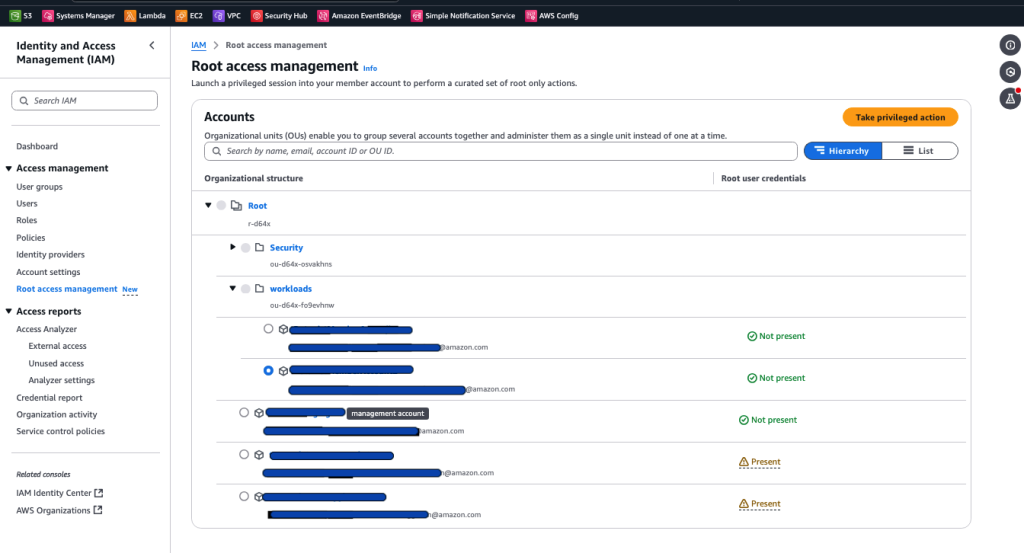This screenshot has height=553, width=1024.
Task: Open Service control policies page
Action: coord(61,432)
